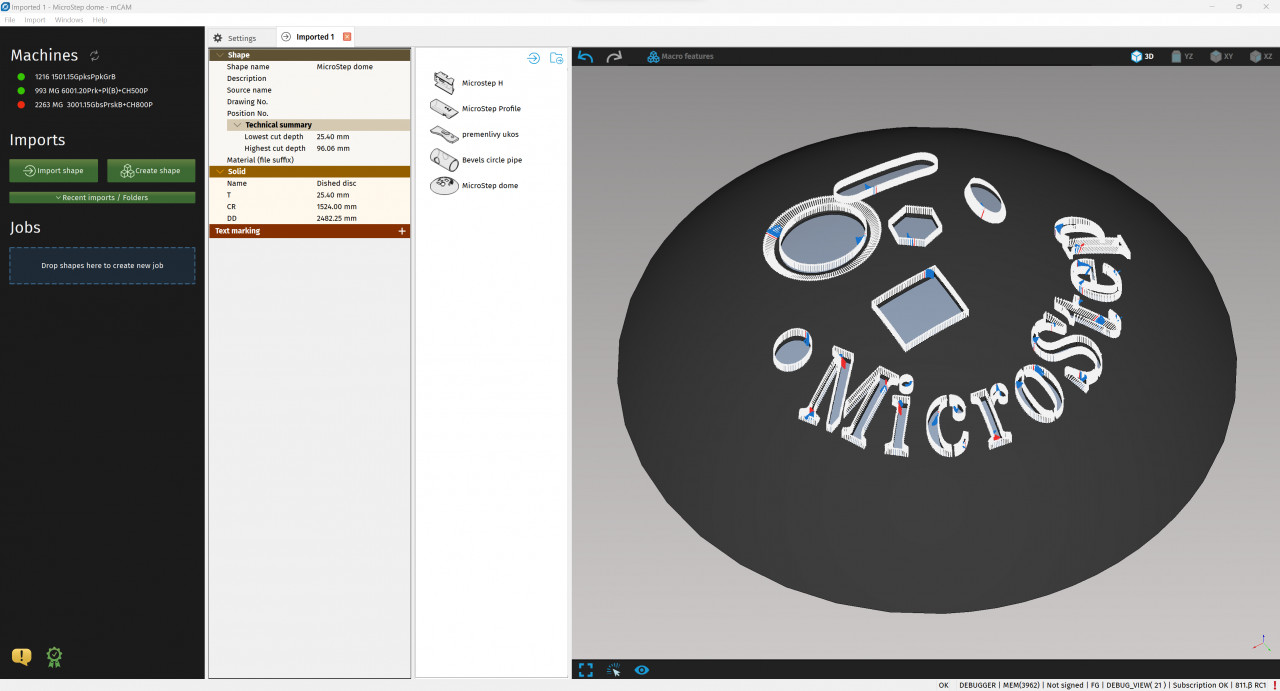
Task: Click the DD 2482.25 mm value
Action: [x=337, y=218]
